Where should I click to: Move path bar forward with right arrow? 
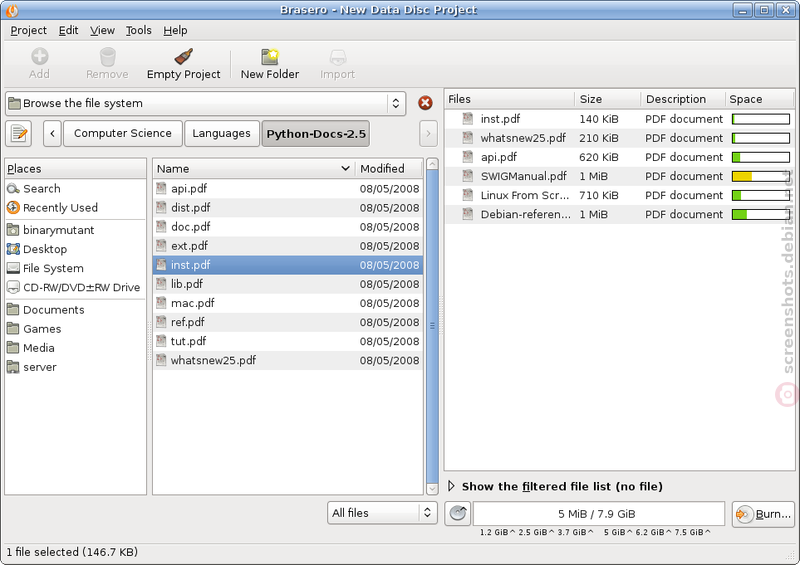[428, 134]
